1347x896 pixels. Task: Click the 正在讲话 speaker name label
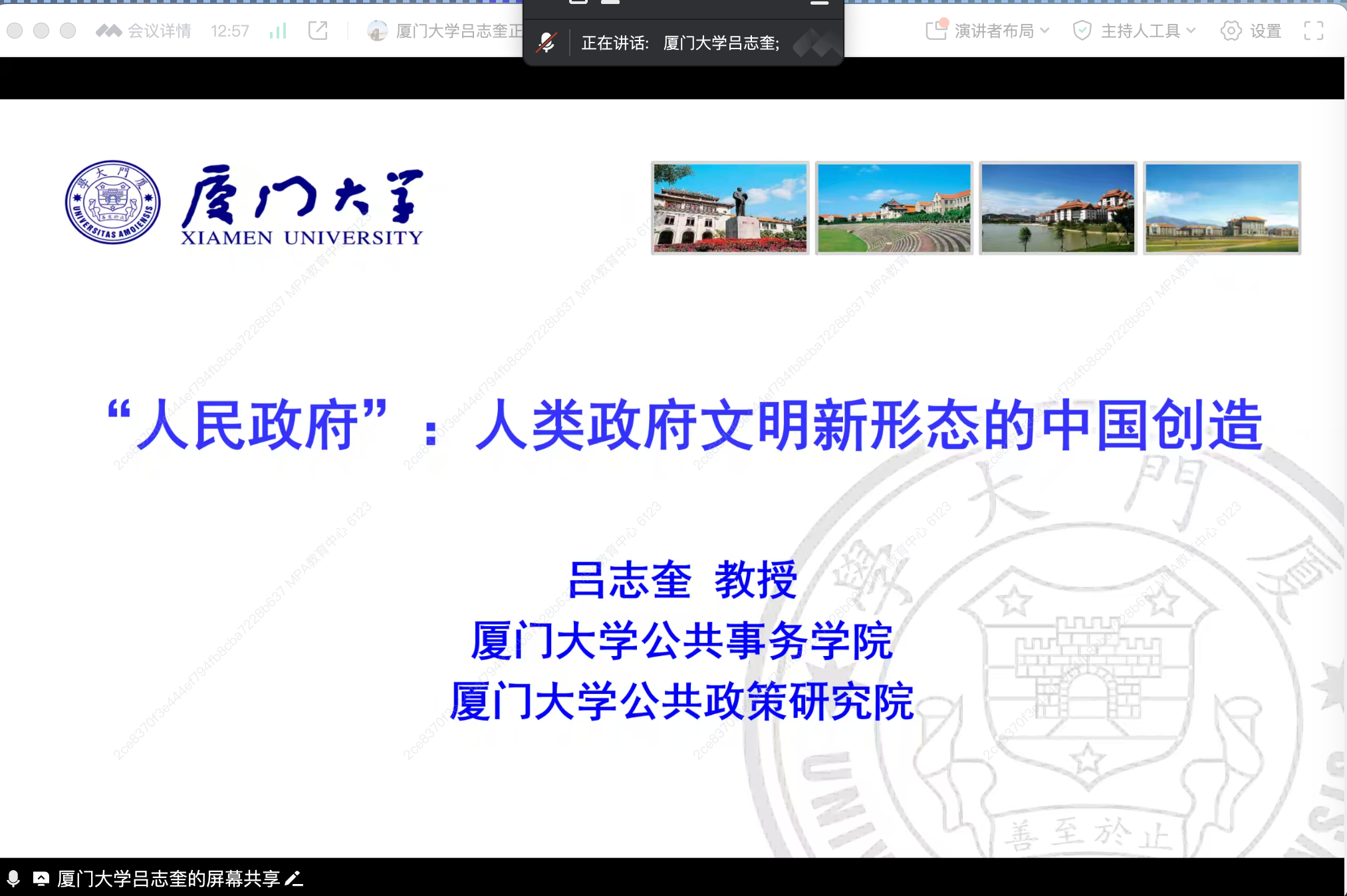point(680,43)
